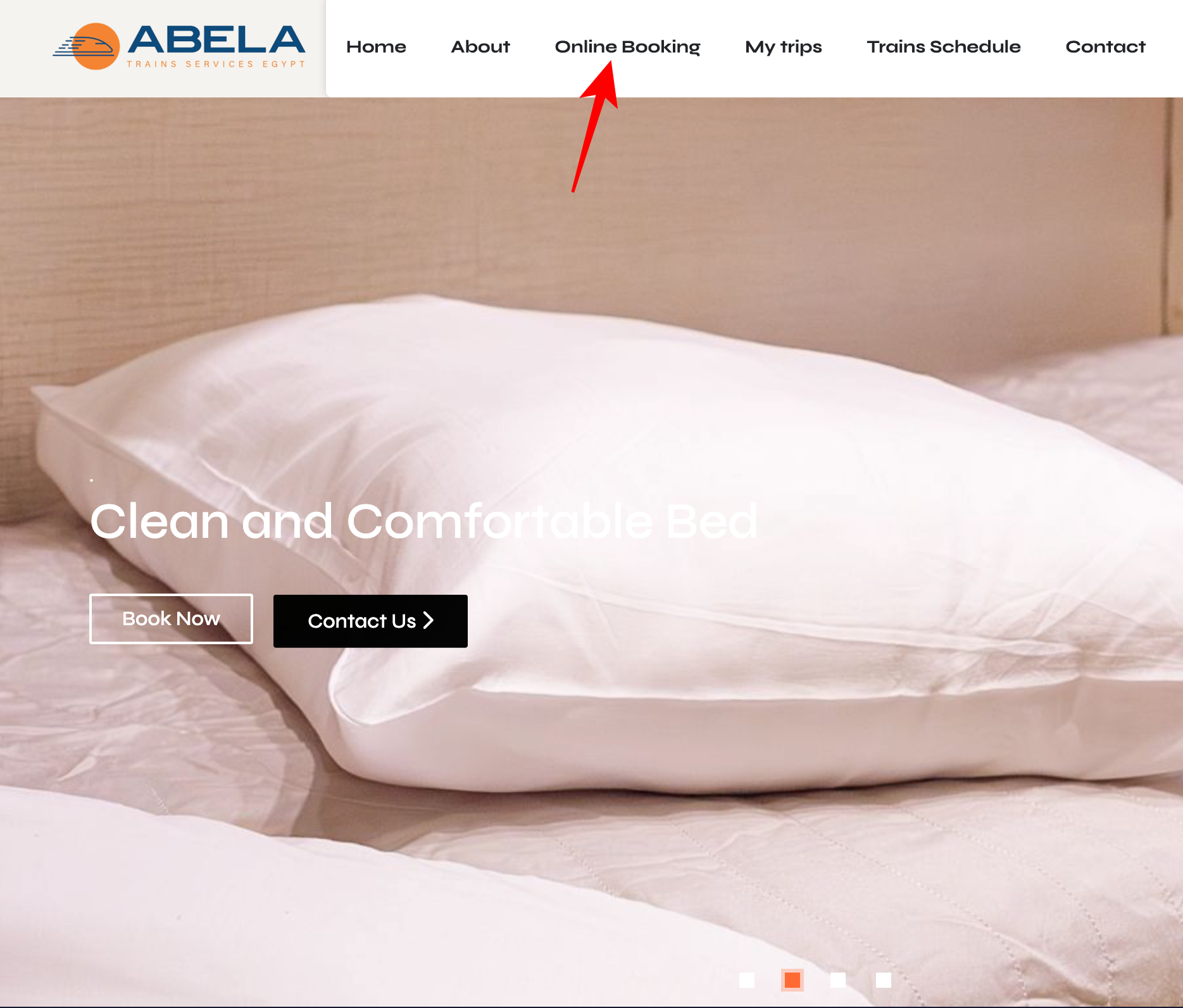This screenshot has width=1183, height=1008.
Task: Click the chevron arrow in Contact Us
Action: 429,620
